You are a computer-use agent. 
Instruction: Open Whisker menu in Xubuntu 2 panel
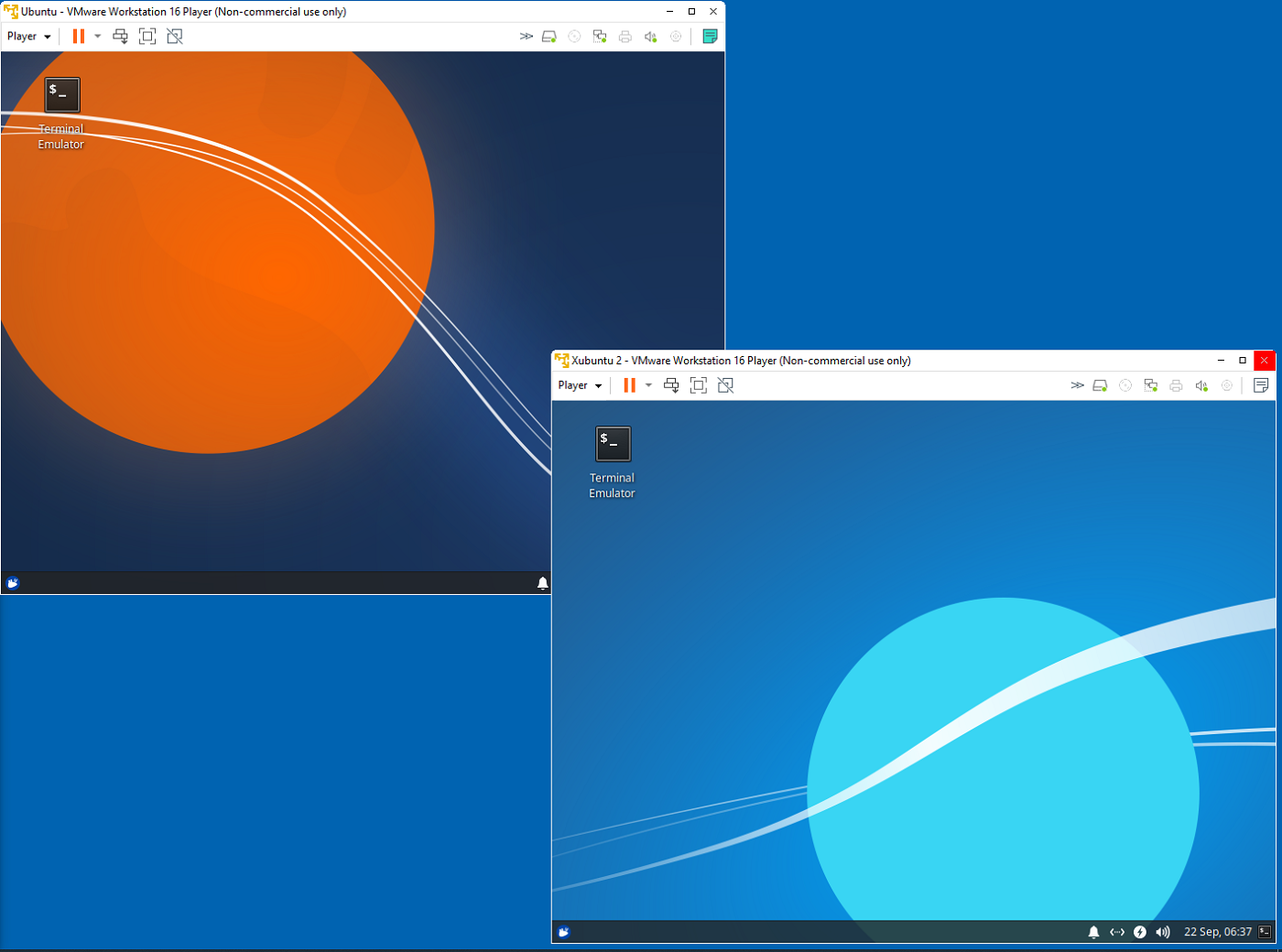(564, 932)
